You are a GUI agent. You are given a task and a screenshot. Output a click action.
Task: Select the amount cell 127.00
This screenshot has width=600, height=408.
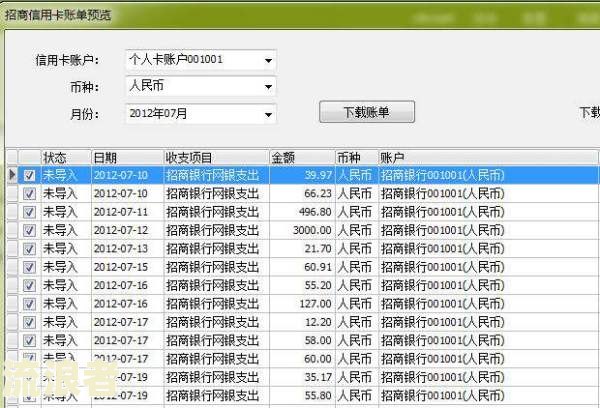pos(302,304)
